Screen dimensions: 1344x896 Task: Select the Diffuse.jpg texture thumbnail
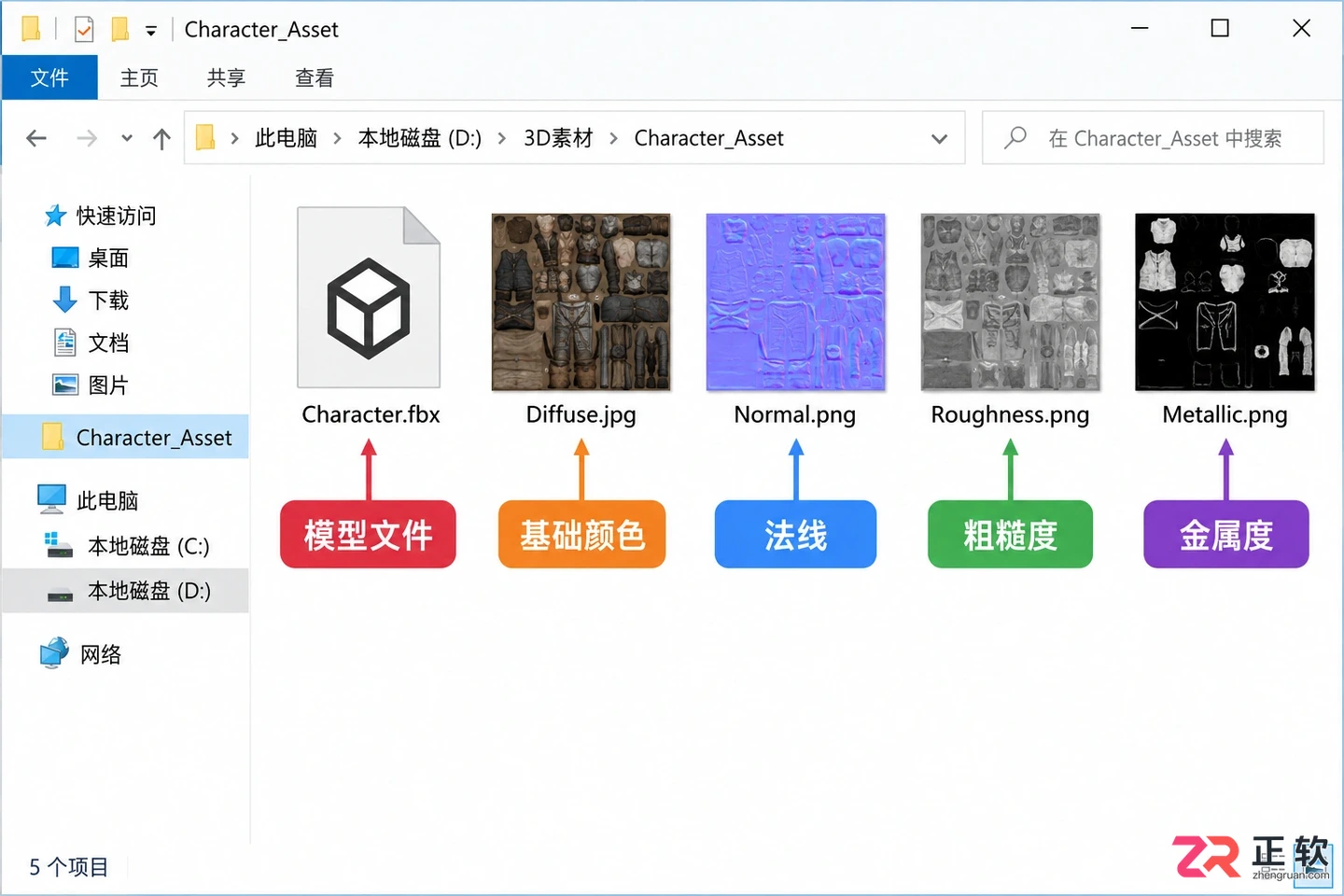tap(581, 302)
